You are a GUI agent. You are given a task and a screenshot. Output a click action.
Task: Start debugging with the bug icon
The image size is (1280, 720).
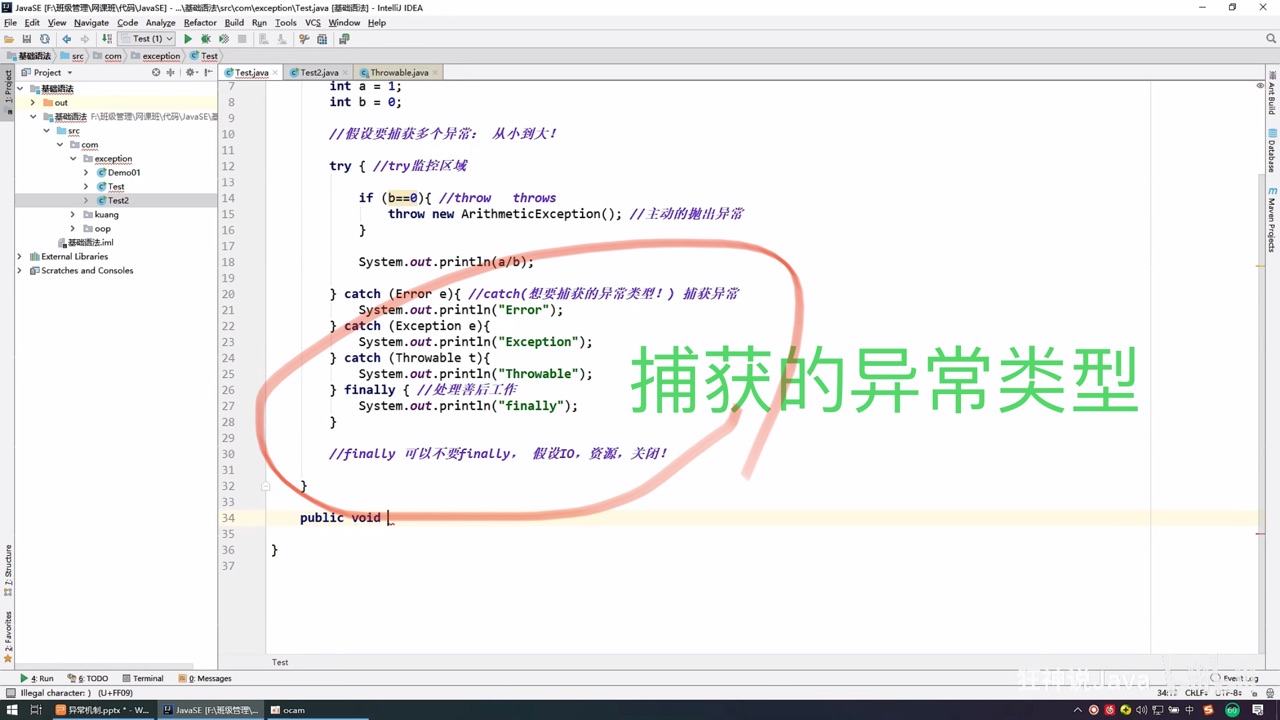205,38
